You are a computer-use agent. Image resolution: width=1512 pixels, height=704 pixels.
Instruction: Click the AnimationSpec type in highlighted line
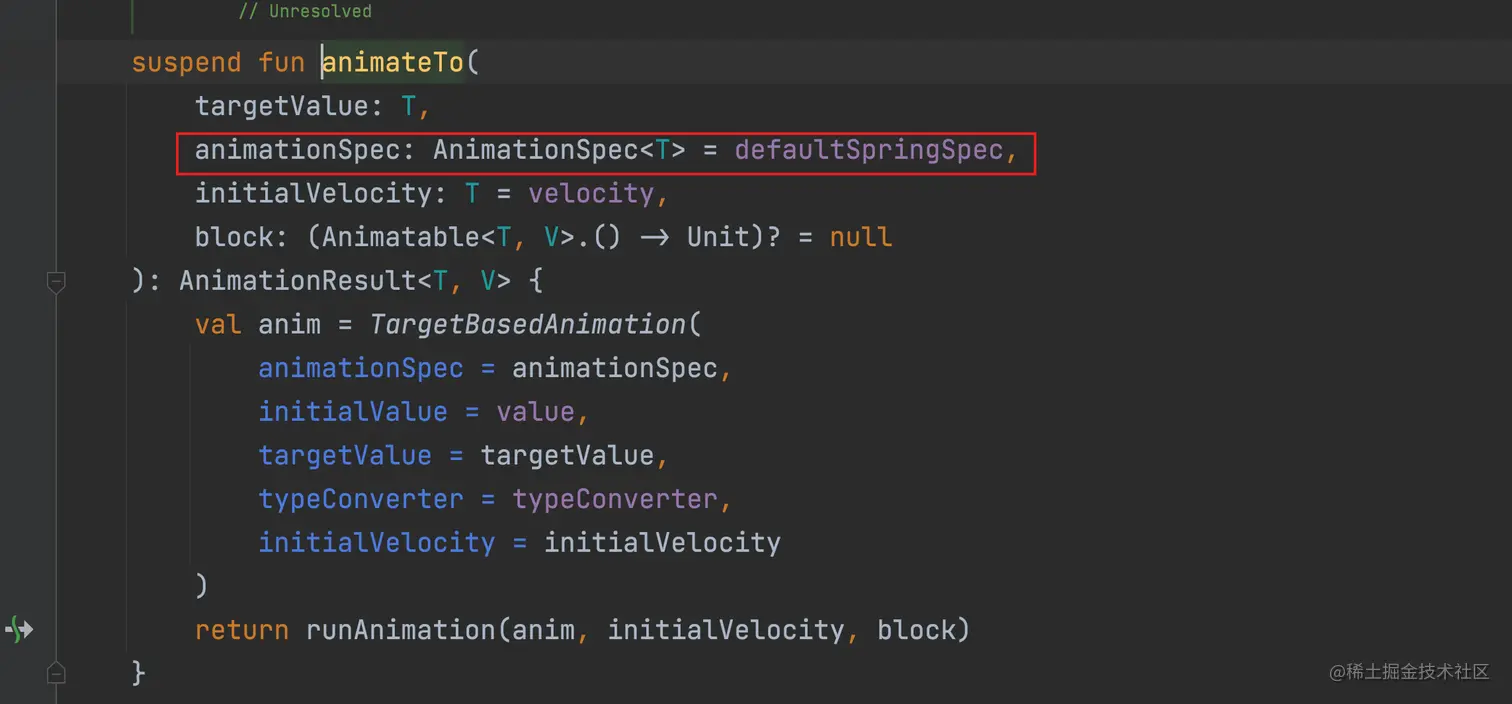(536, 150)
